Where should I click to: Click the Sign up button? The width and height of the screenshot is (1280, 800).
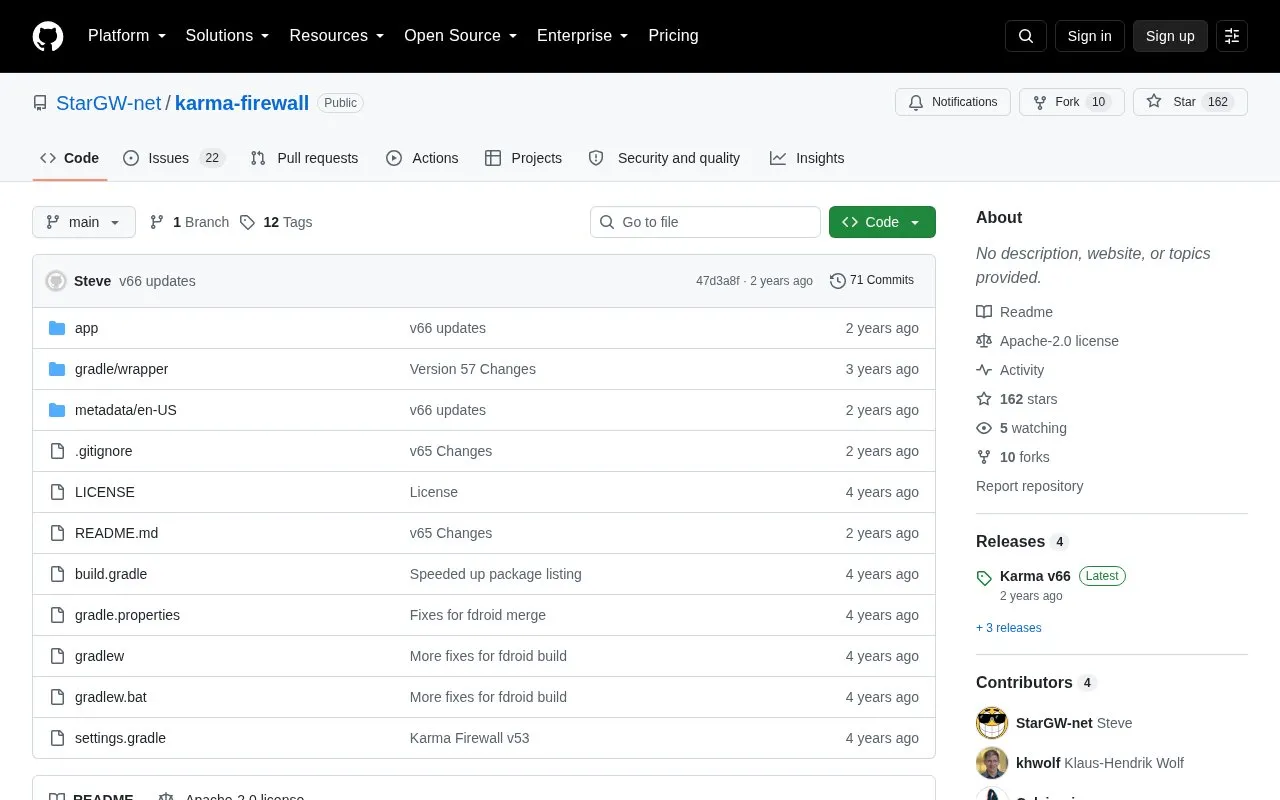tap(1170, 36)
